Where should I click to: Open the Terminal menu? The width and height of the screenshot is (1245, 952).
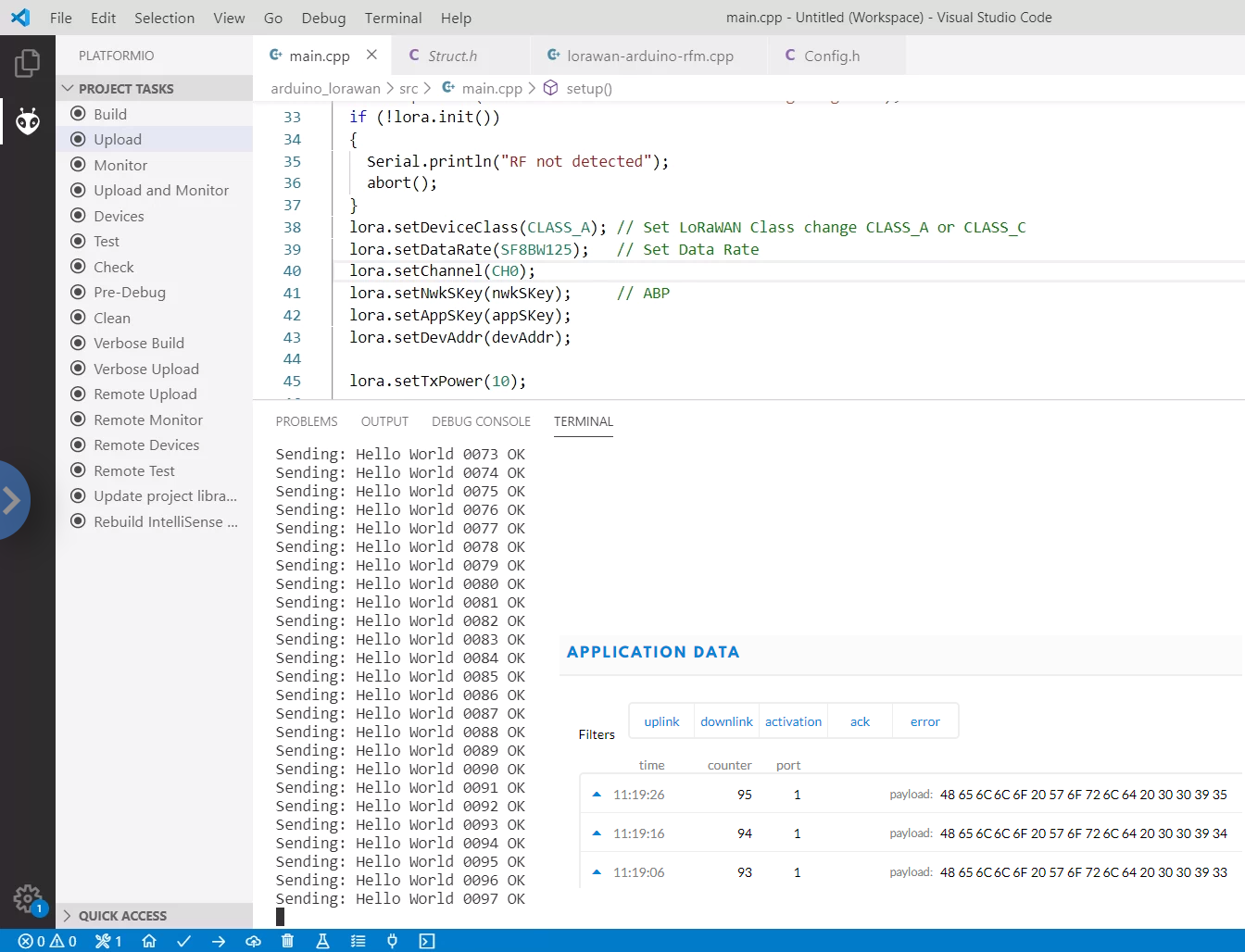[x=393, y=18]
